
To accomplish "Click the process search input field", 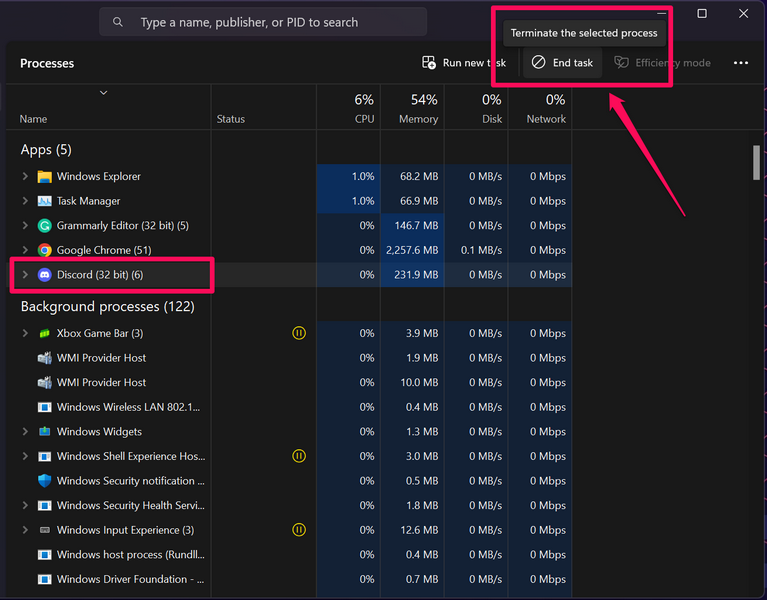I will click(x=270, y=22).
